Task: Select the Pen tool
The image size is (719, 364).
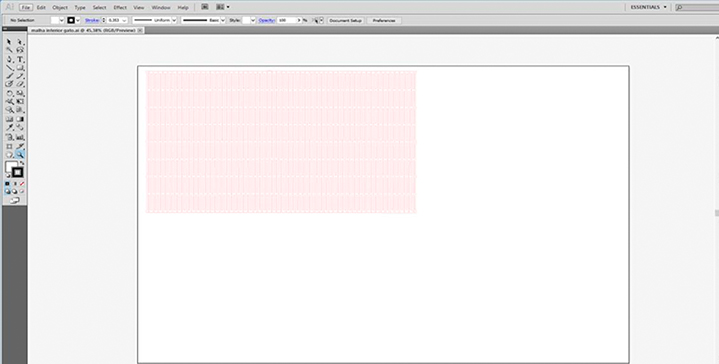Action: pyautogui.click(x=9, y=60)
